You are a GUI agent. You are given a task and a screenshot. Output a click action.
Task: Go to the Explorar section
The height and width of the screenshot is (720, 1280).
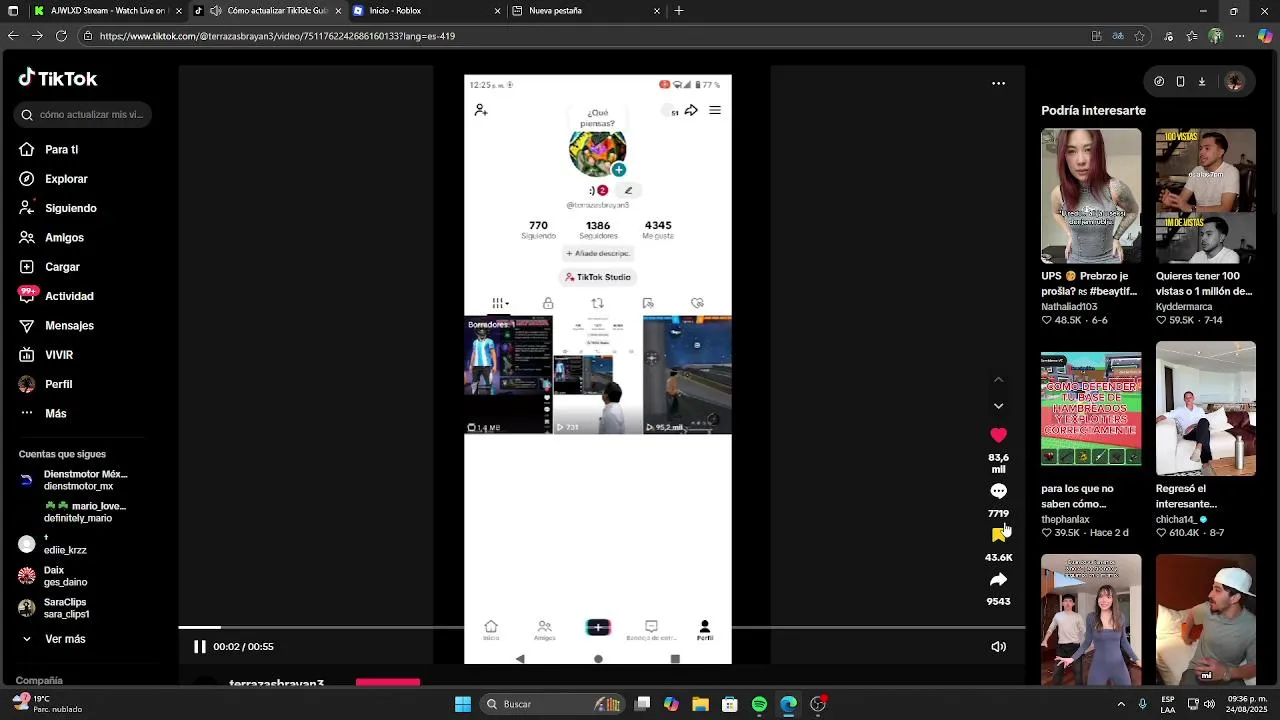(54, 179)
